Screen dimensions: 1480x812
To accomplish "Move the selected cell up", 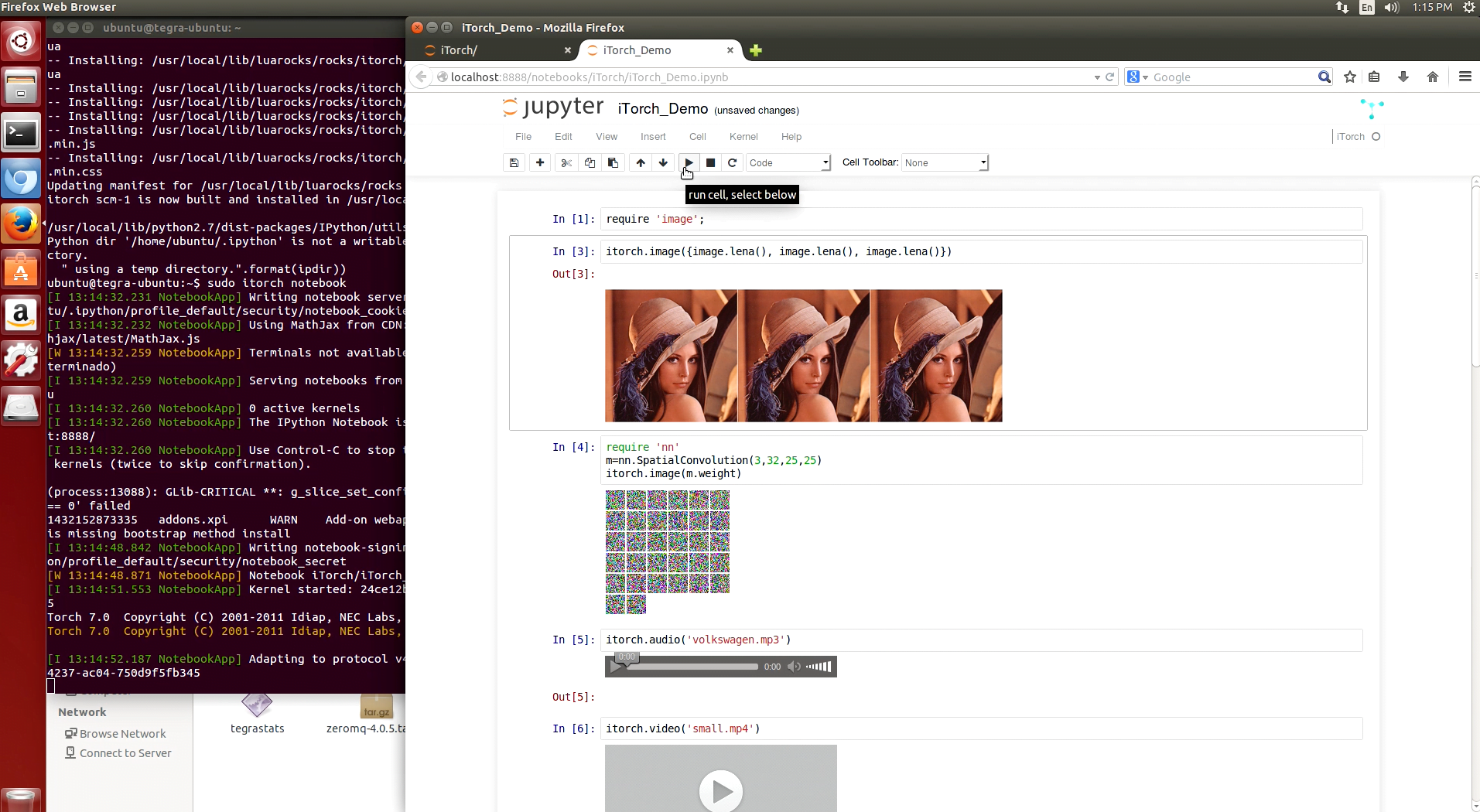I will [641, 162].
